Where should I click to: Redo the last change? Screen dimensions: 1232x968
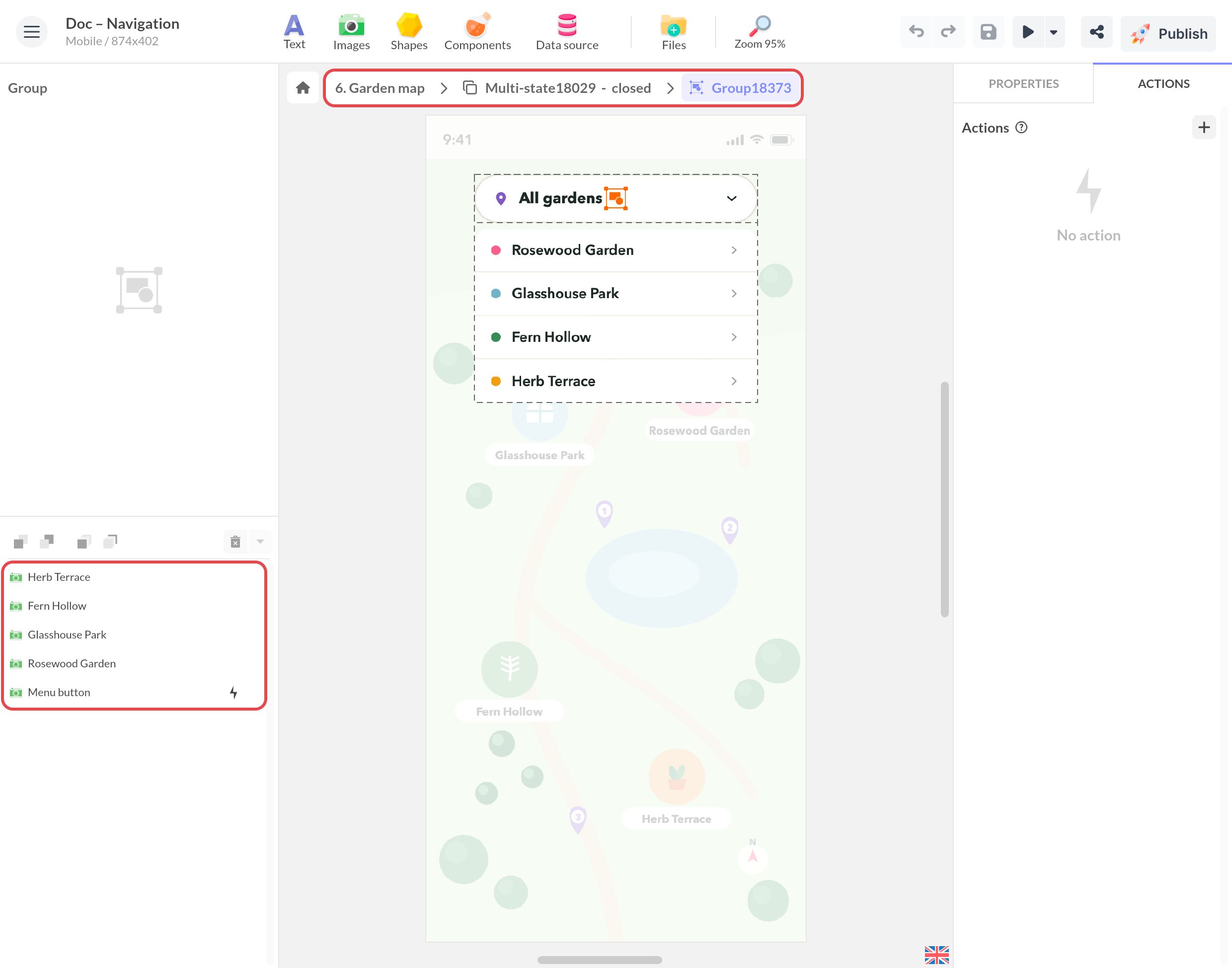click(x=948, y=32)
